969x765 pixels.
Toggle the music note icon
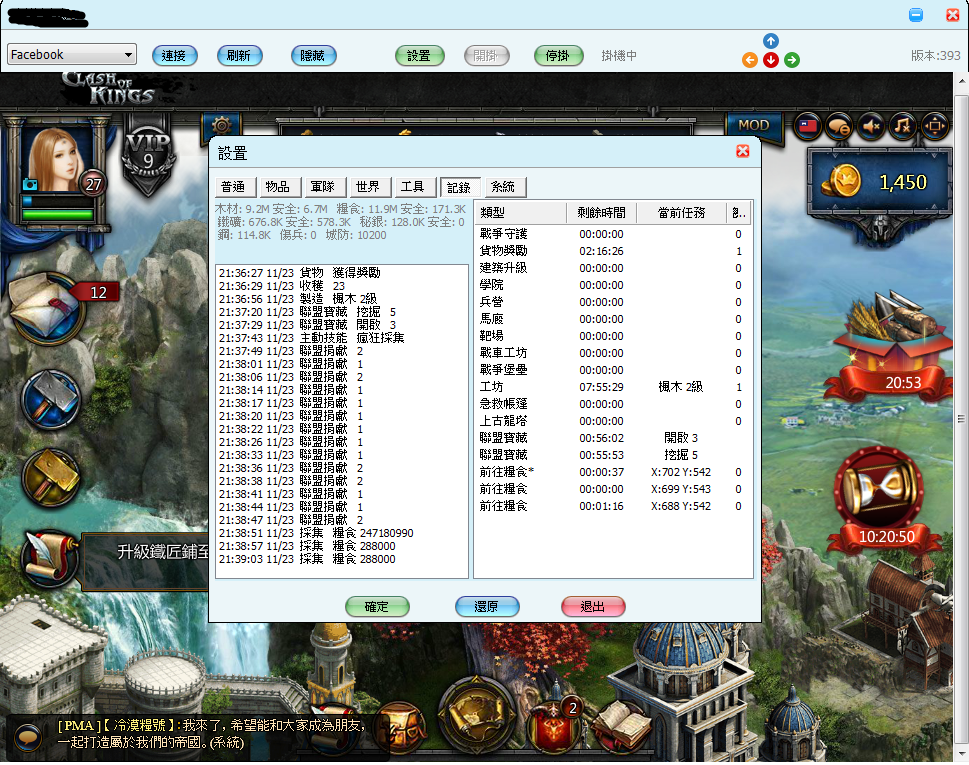(x=903, y=127)
